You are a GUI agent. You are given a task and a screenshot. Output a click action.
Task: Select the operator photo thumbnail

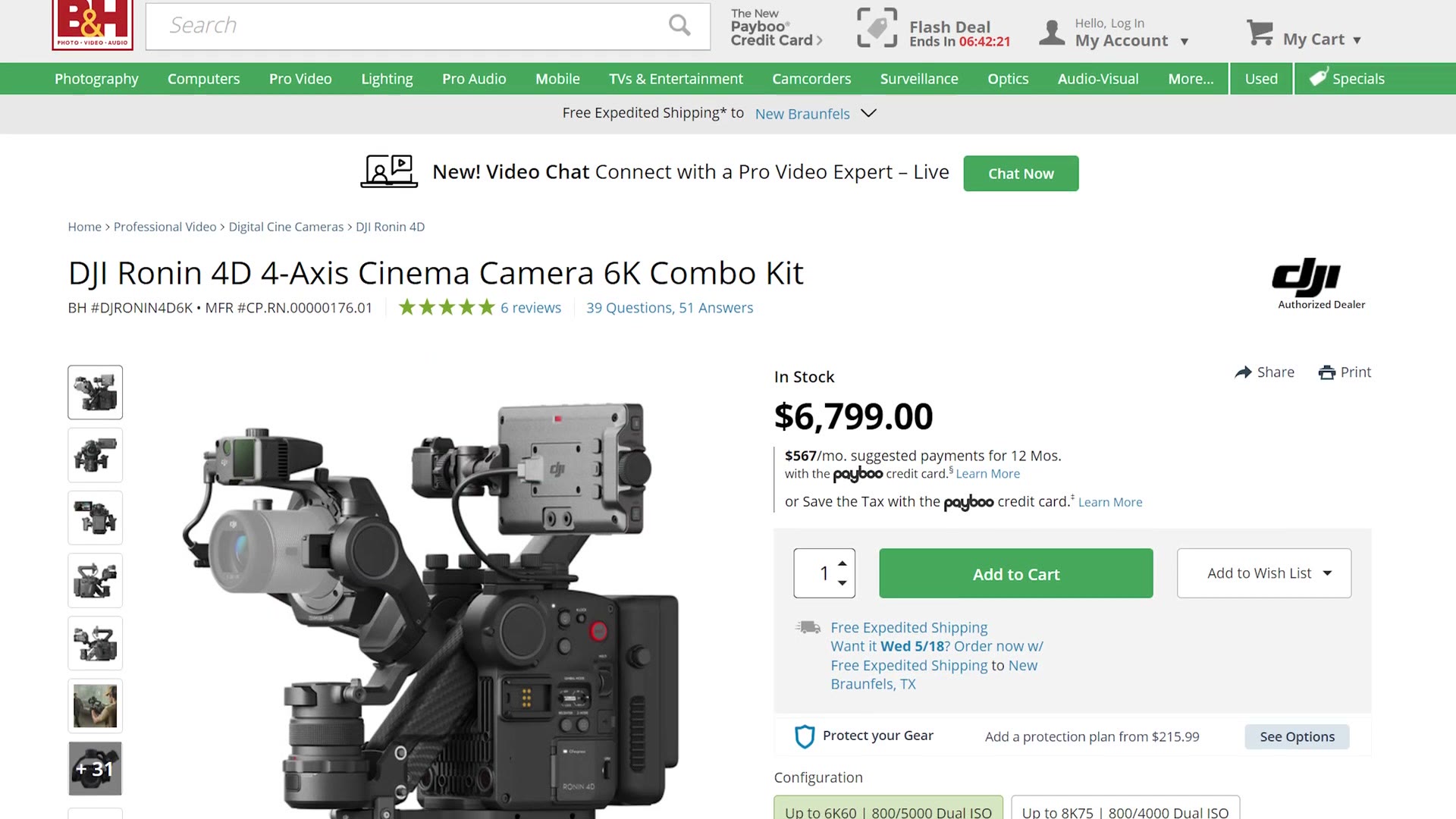click(x=95, y=706)
